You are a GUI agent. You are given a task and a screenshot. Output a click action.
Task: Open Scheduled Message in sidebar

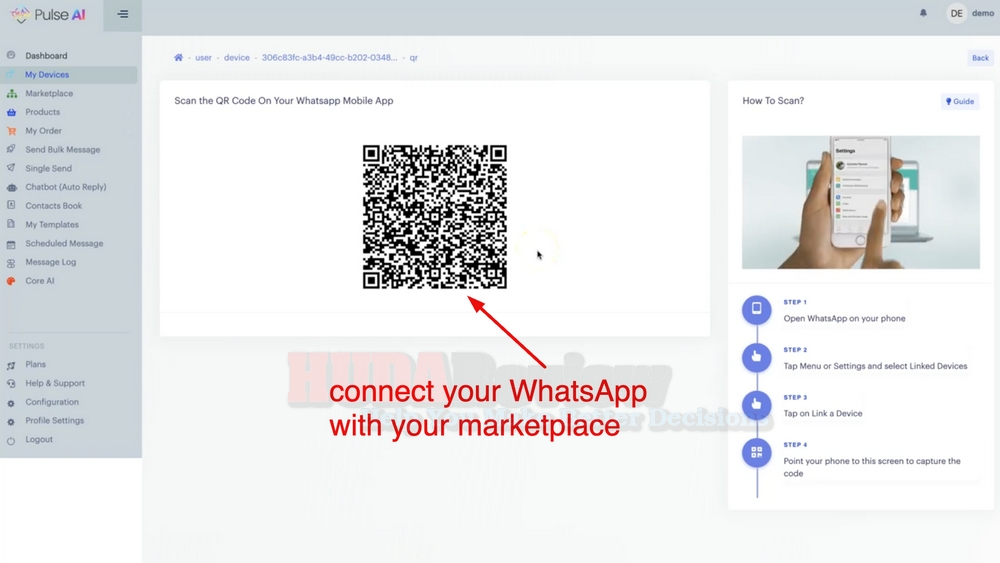pyautogui.click(x=64, y=244)
